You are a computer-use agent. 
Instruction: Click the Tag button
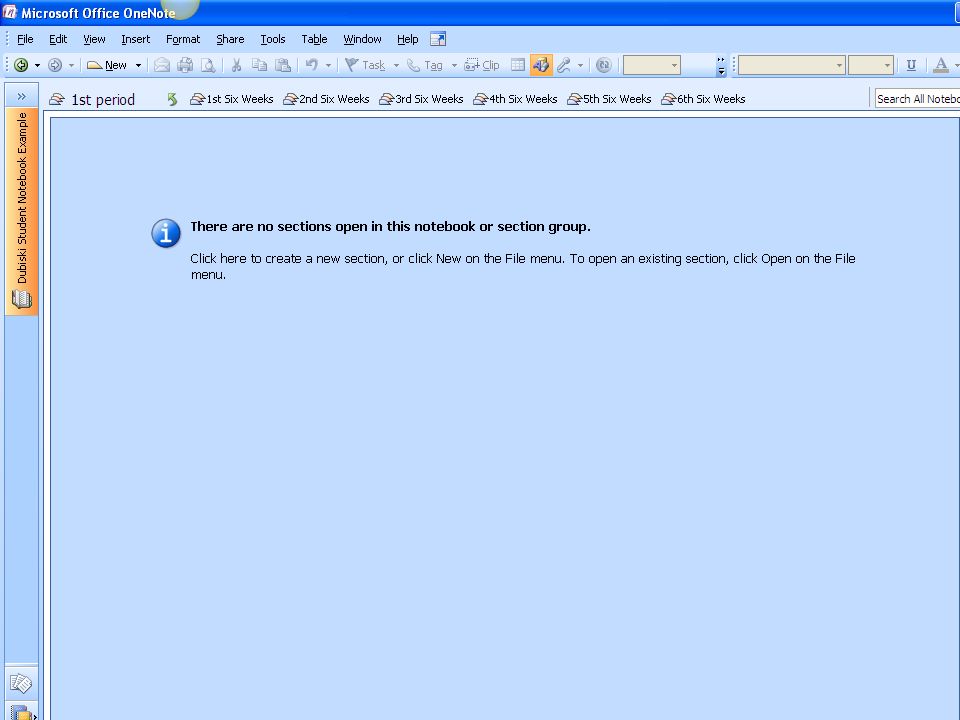(425, 65)
